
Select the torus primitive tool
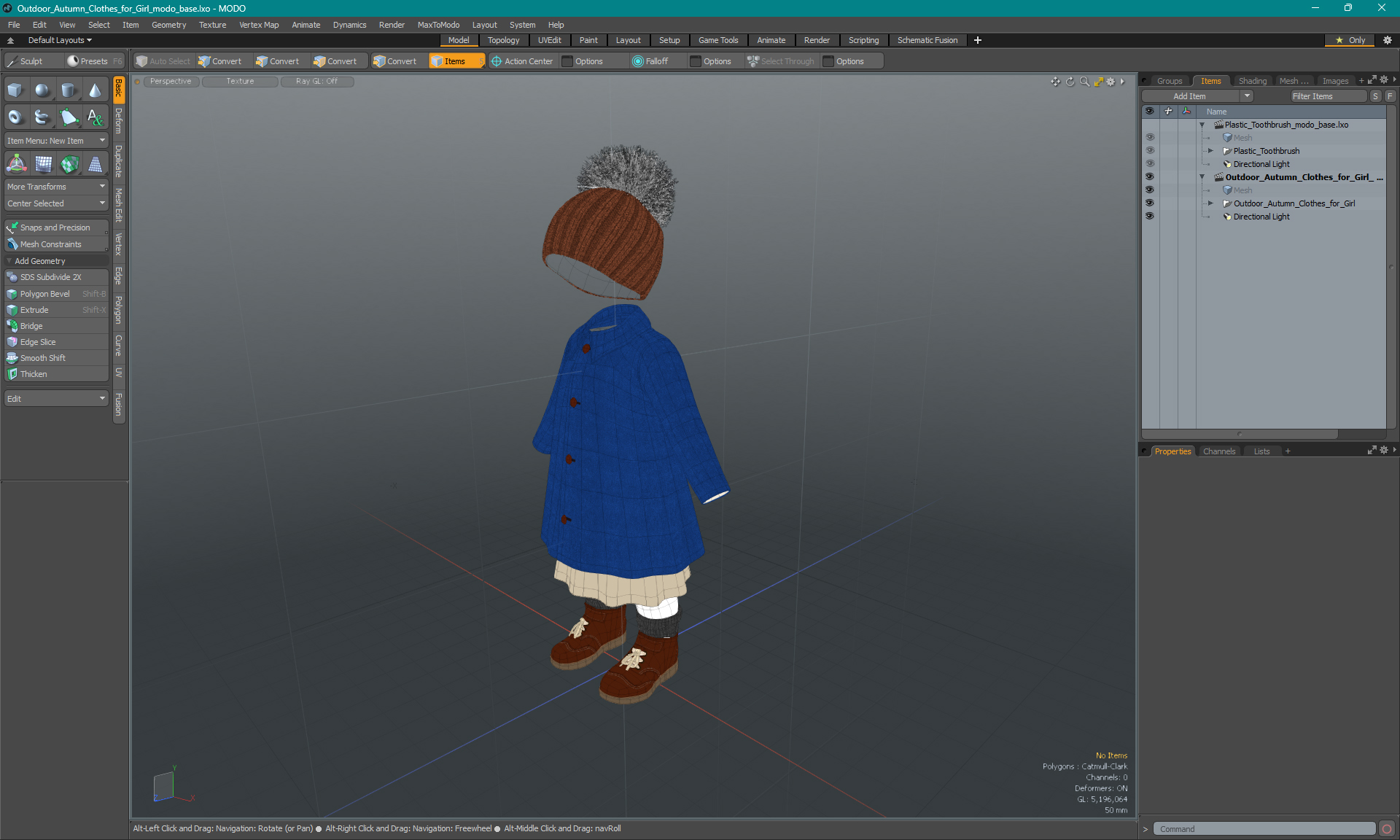(x=16, y=117)
